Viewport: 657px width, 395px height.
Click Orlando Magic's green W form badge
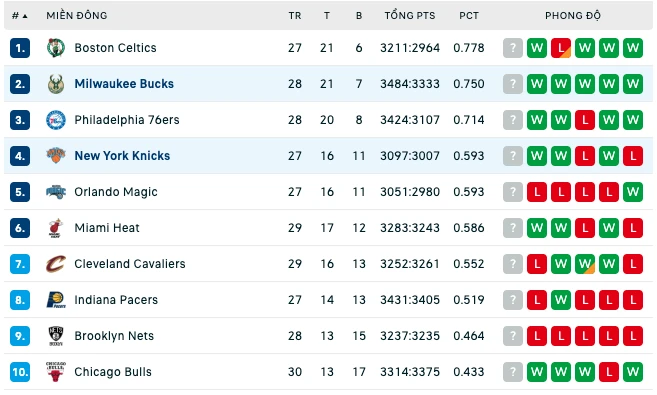[x=633, y=192]
